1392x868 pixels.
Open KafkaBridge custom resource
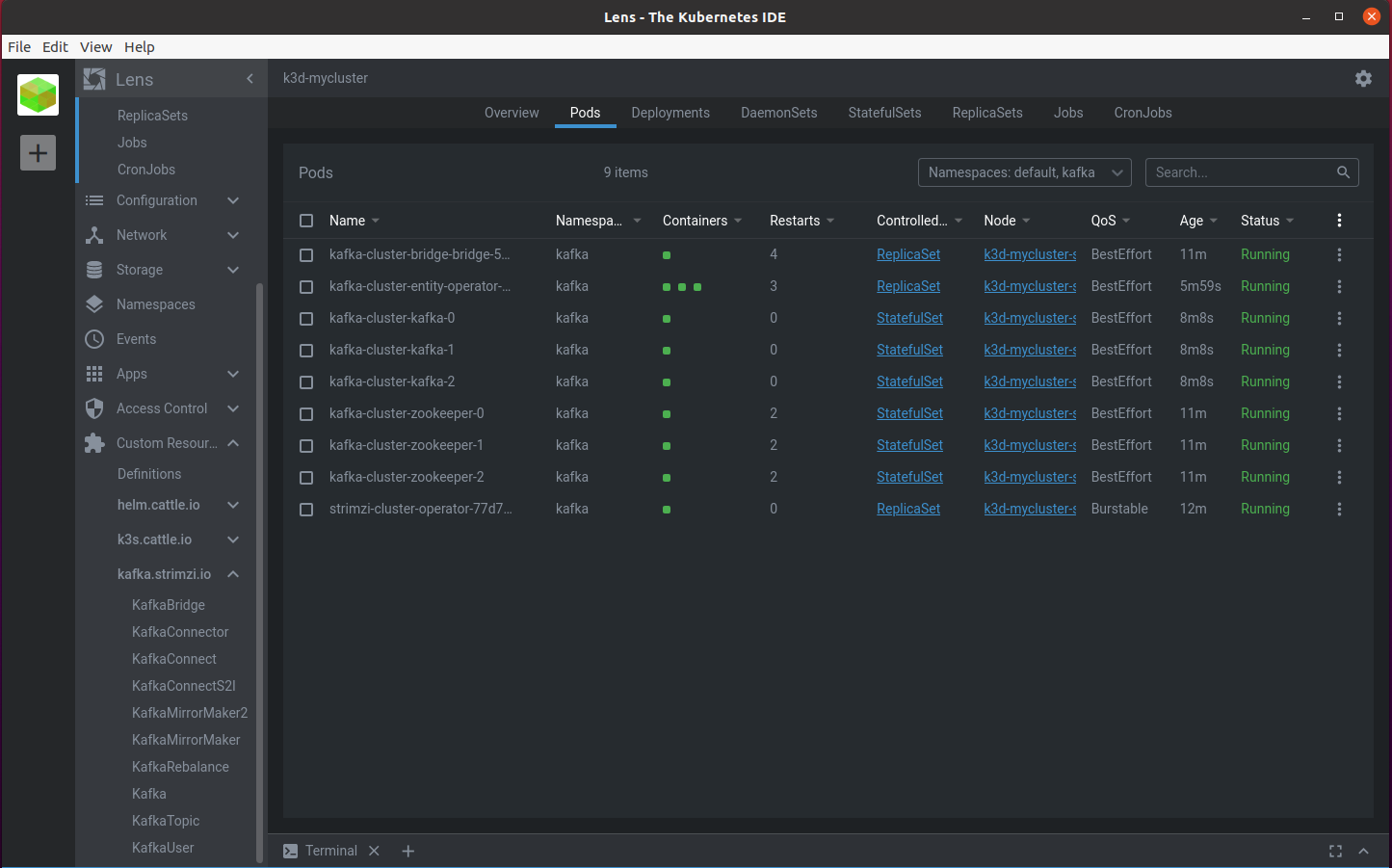click(x=169, y=605)
